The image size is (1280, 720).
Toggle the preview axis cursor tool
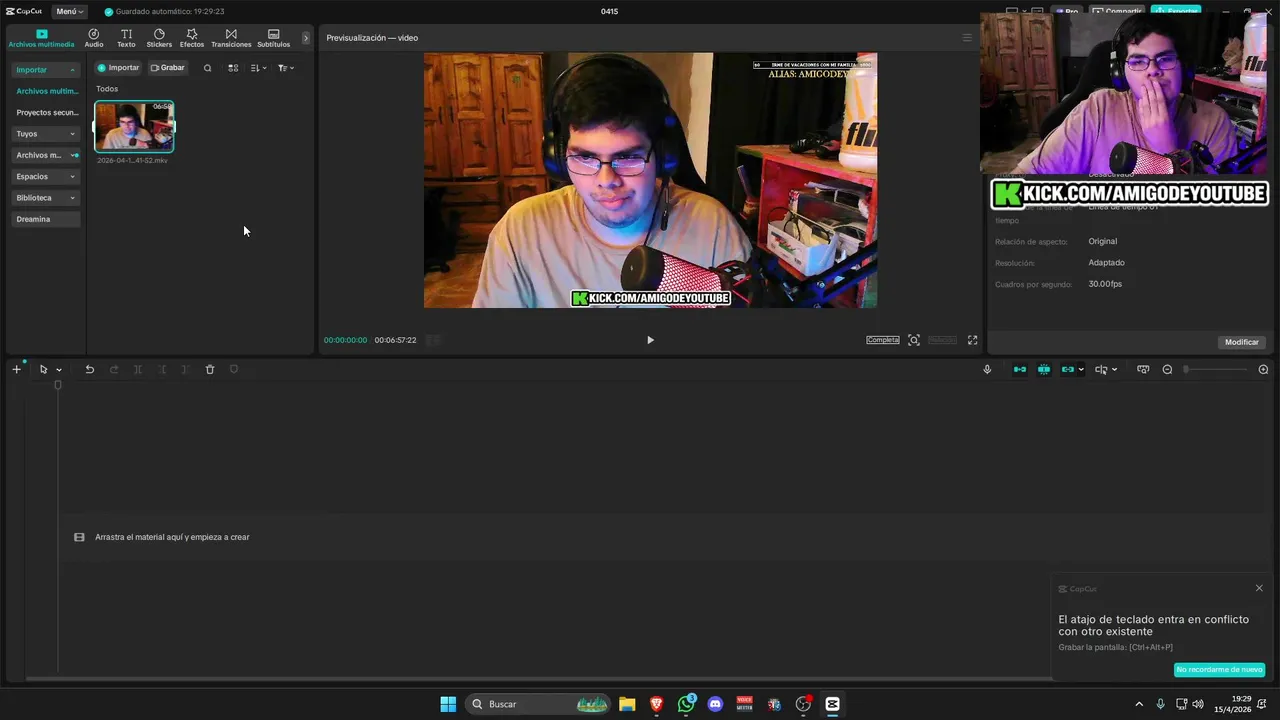1101,369
